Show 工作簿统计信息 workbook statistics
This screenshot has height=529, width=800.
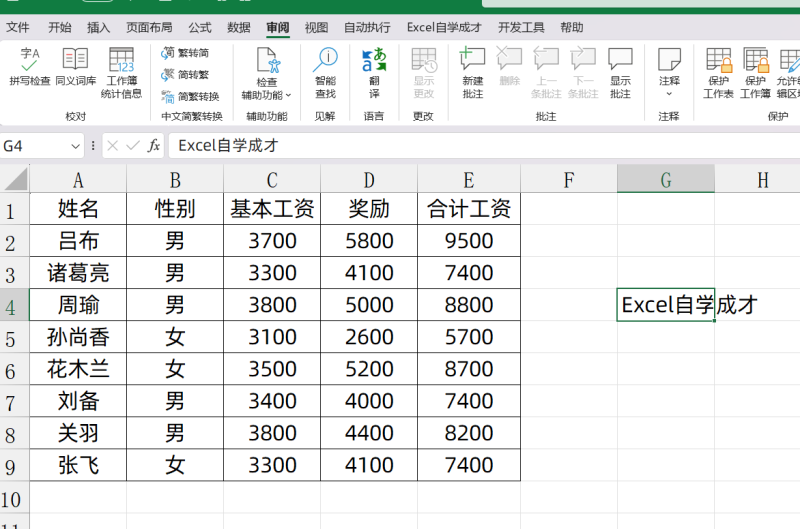[121, 72]
